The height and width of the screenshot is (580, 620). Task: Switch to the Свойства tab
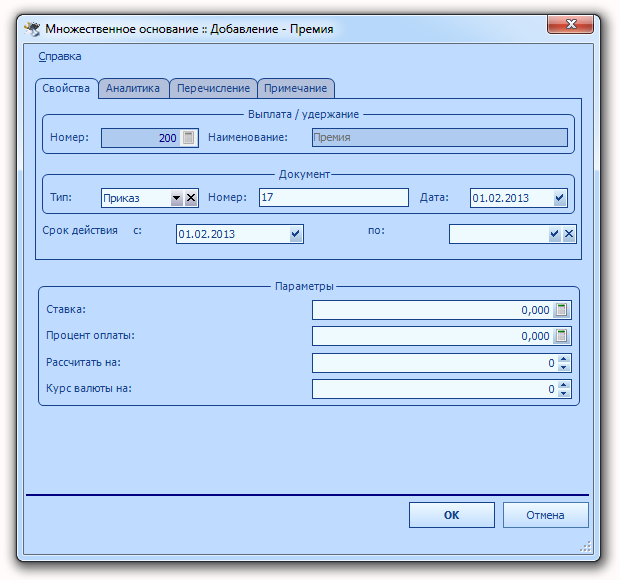[66, 88]
